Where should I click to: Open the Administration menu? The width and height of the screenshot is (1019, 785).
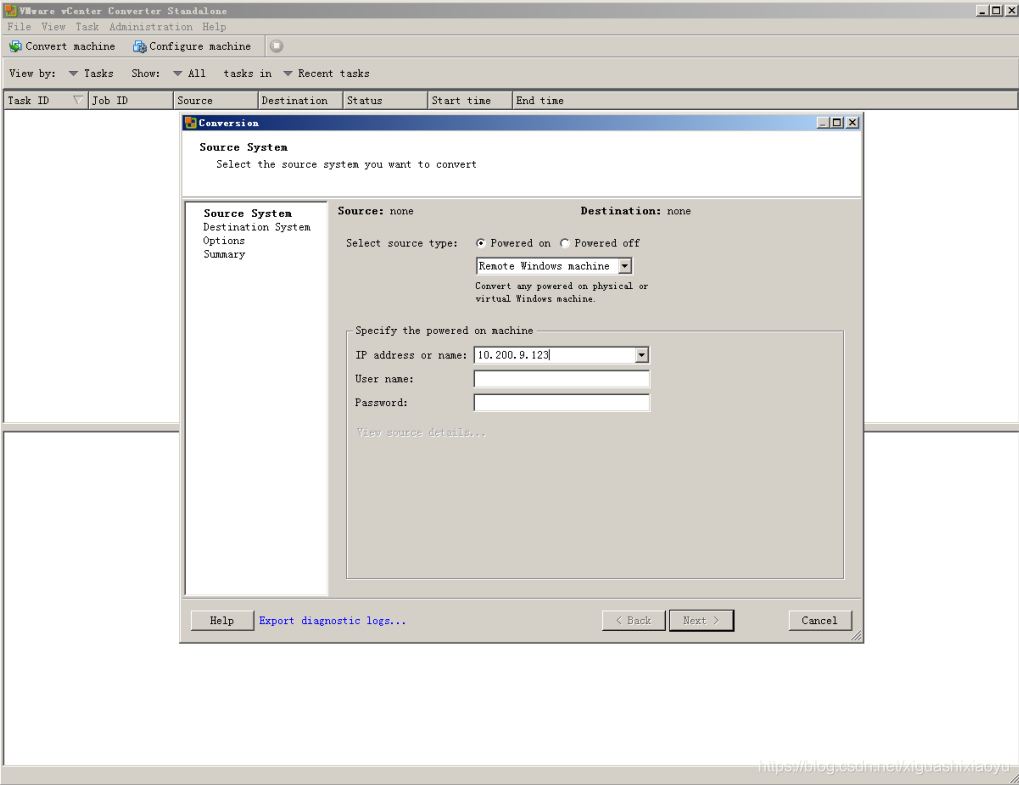coord(151,27)
